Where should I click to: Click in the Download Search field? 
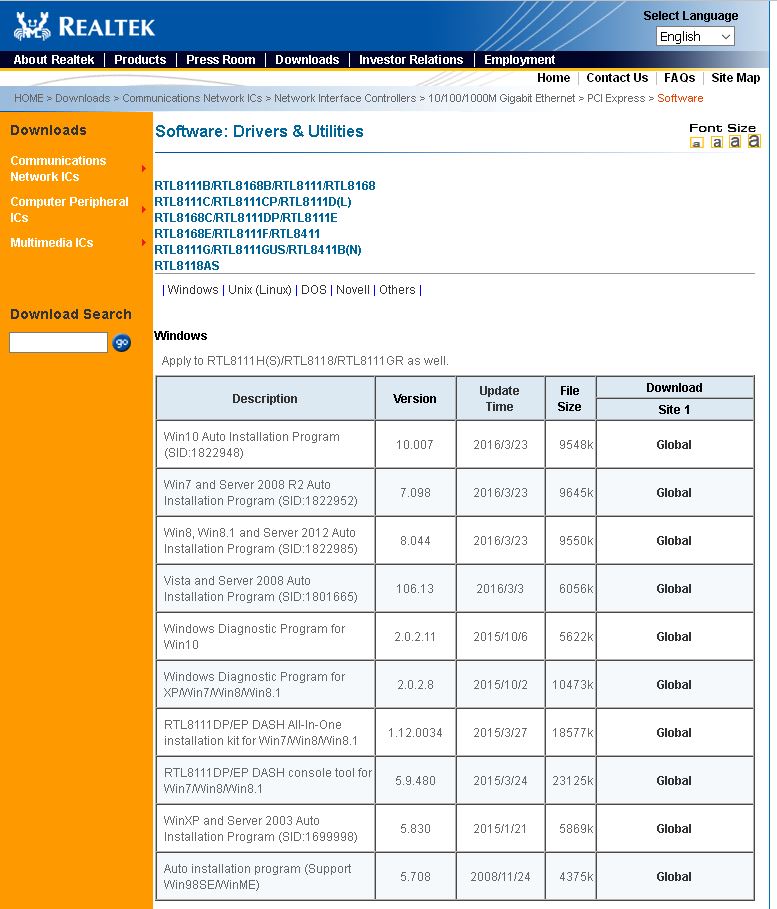click(58, 343)
